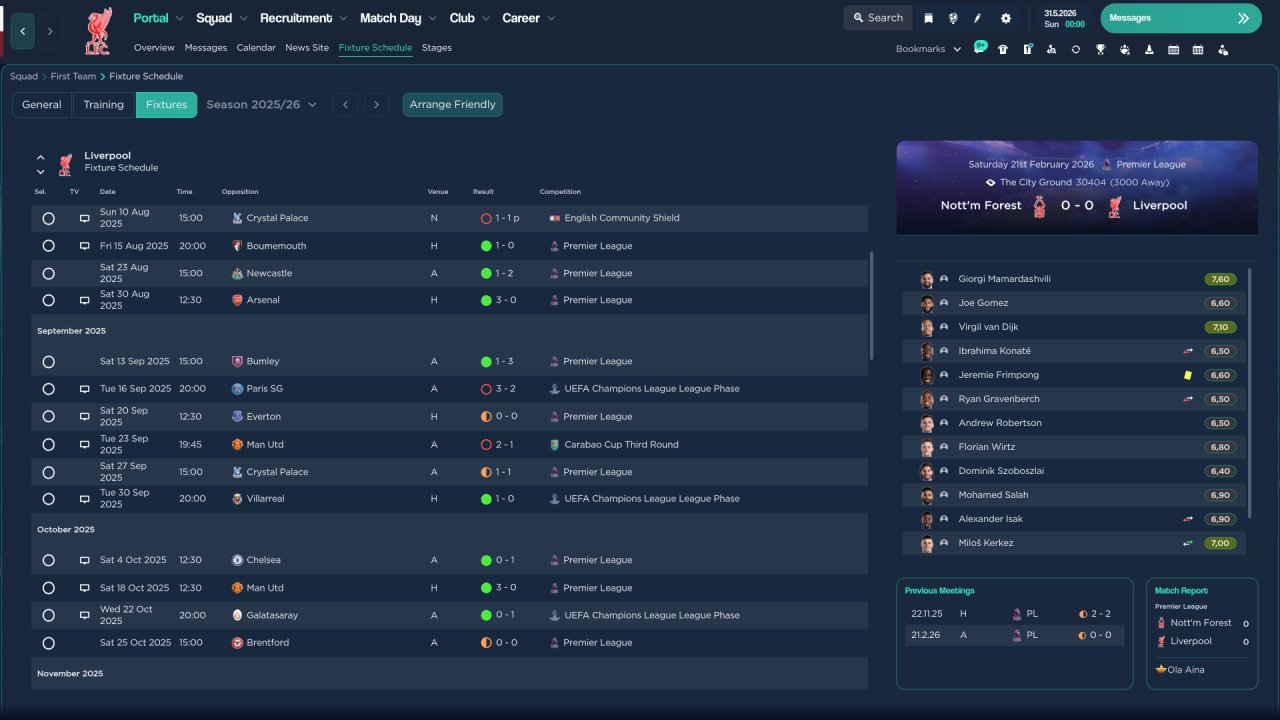Viewport: 1280px width, 720px height.
Task: Click the TV icon in the Paris SG row
Action: click(85, 389)
